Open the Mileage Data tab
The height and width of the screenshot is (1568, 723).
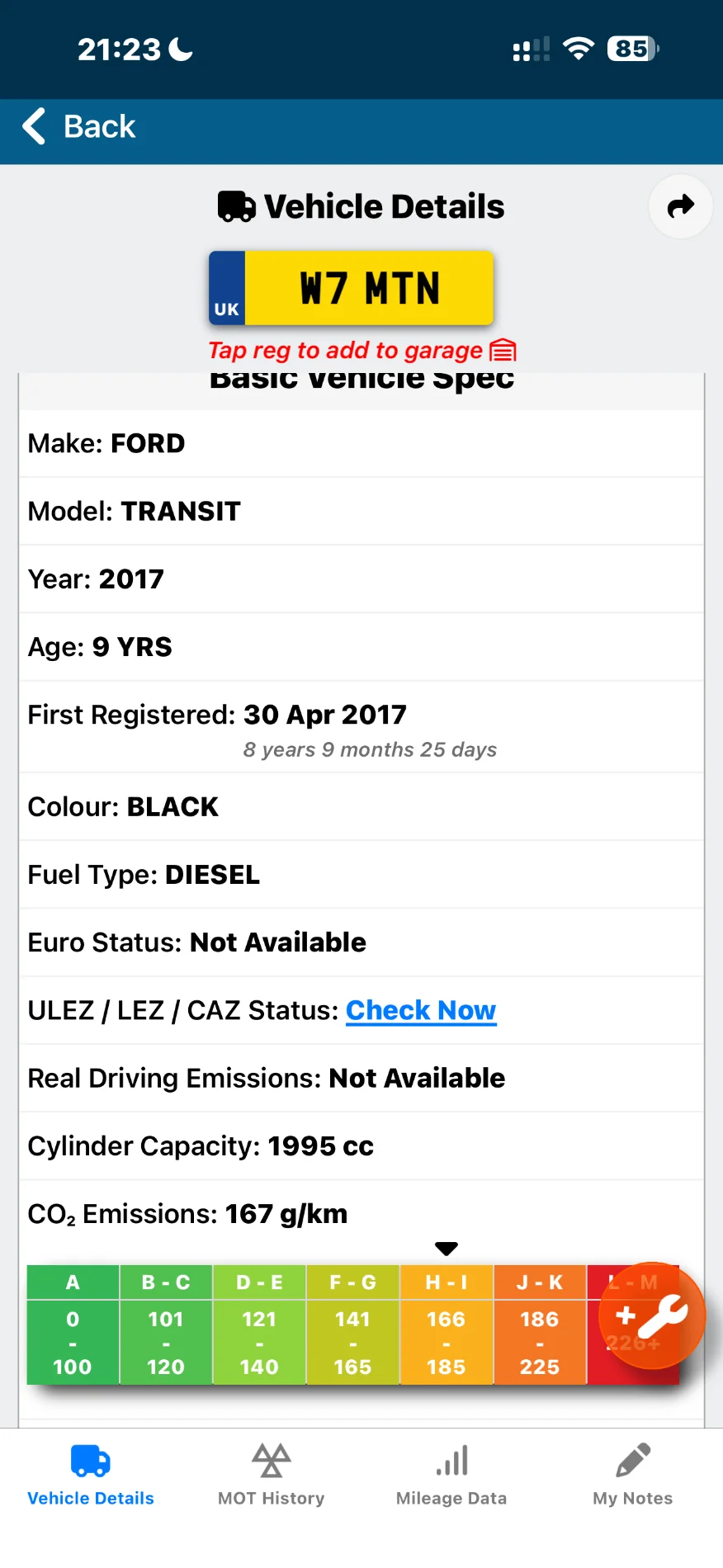pyautogui.click(x=451, y=1475)
